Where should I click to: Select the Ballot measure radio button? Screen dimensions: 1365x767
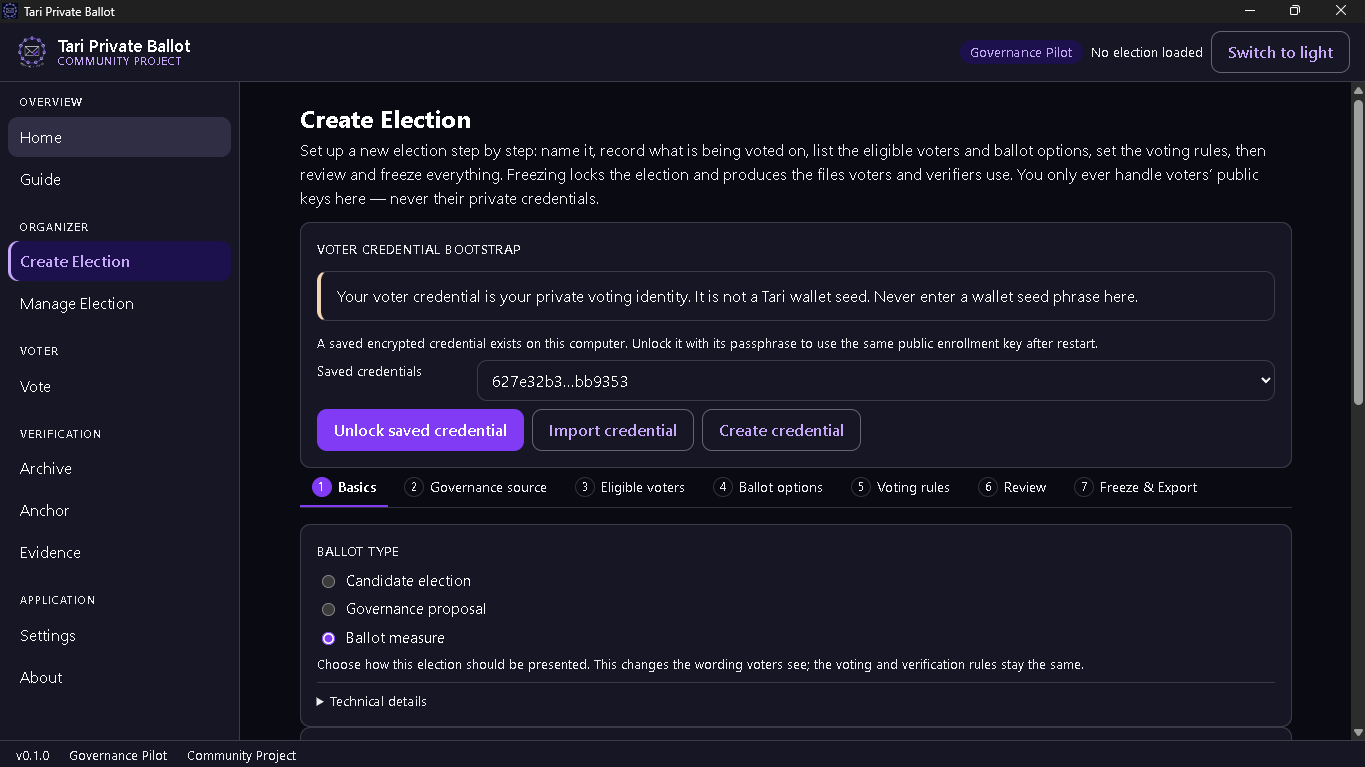[x=328, y=638]
